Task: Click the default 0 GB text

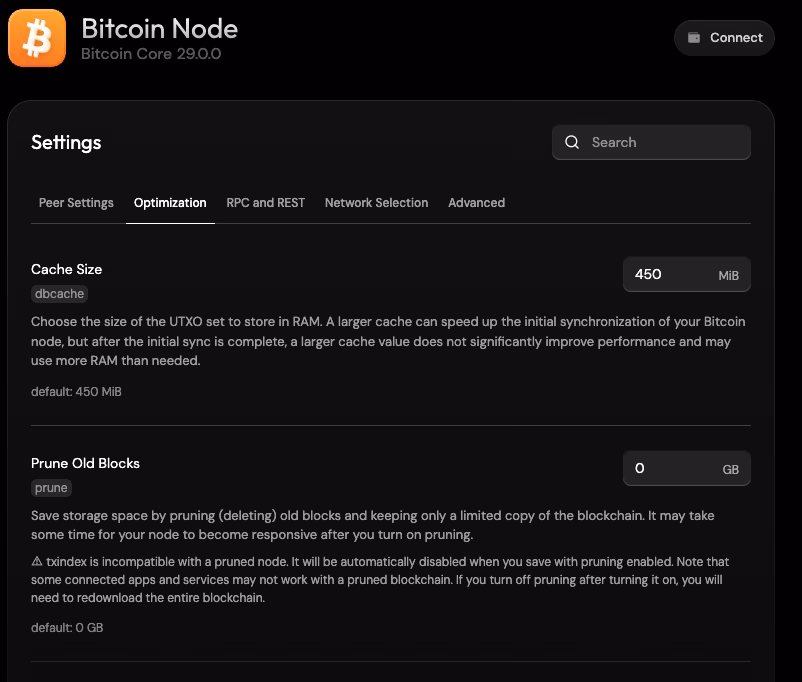Action: (x=66, y=627)
